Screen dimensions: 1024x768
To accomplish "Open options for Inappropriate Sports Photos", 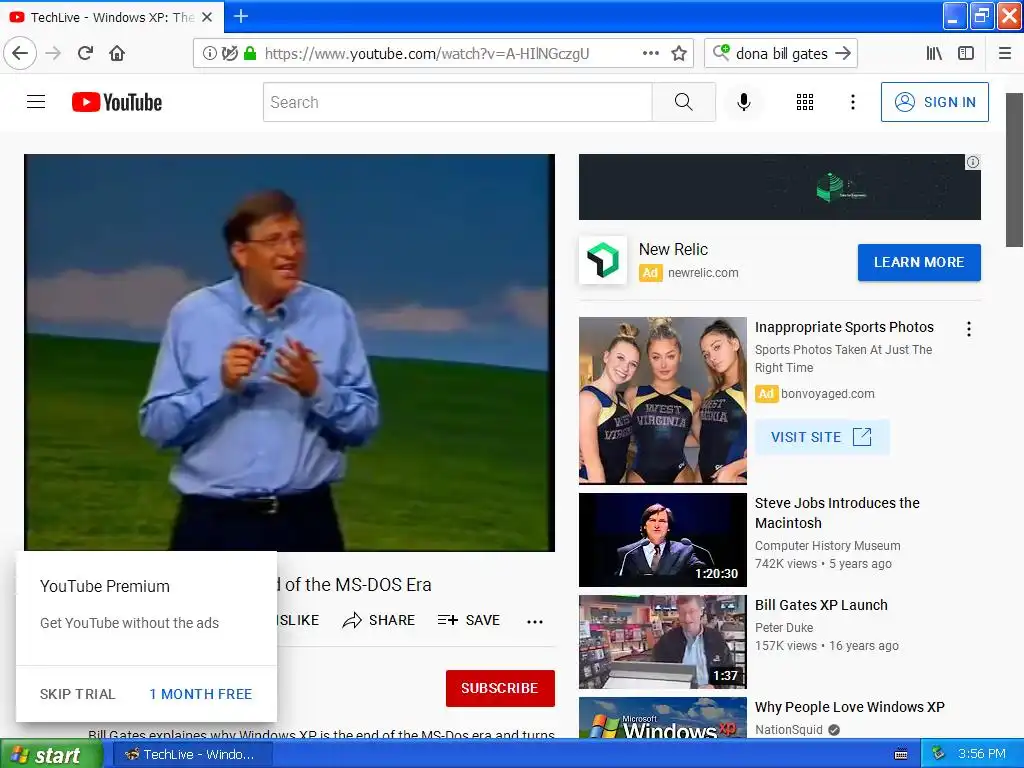I will click(x=968, y=329).
